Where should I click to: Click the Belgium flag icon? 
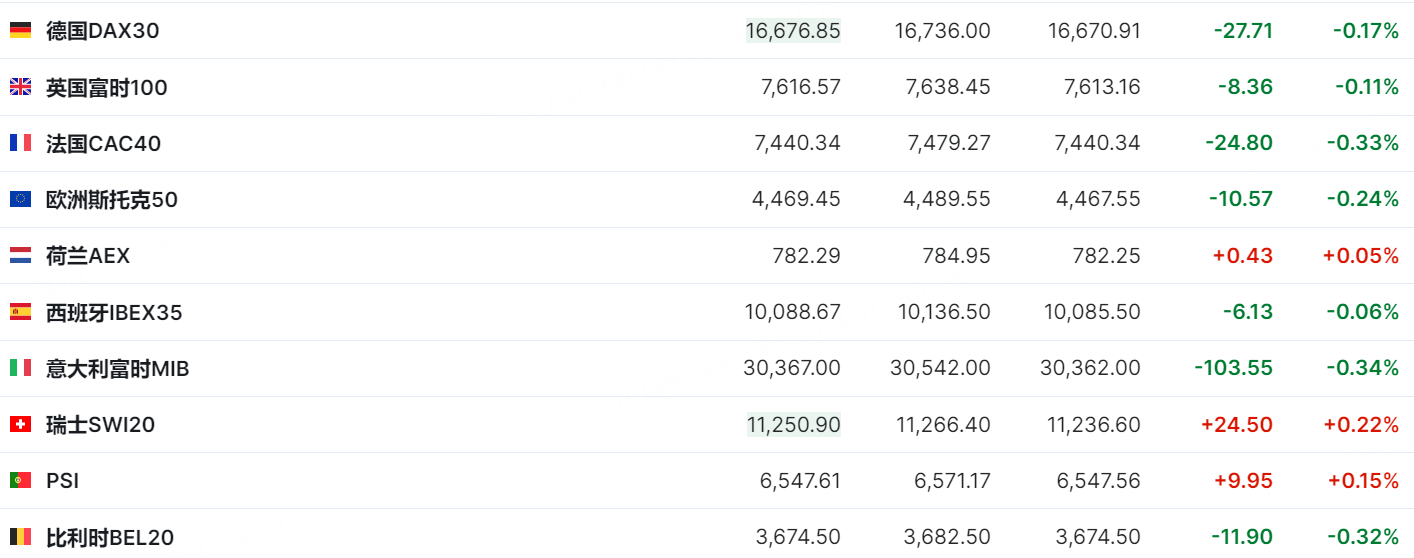(20, 537)
